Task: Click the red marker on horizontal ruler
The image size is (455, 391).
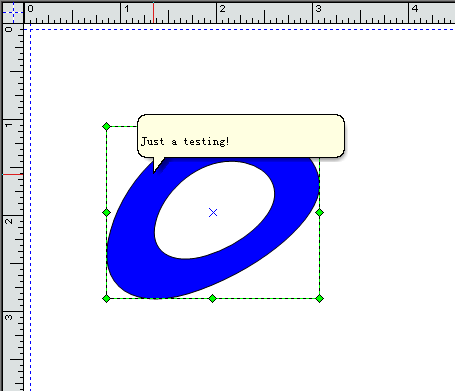Action: pos(153,13)
